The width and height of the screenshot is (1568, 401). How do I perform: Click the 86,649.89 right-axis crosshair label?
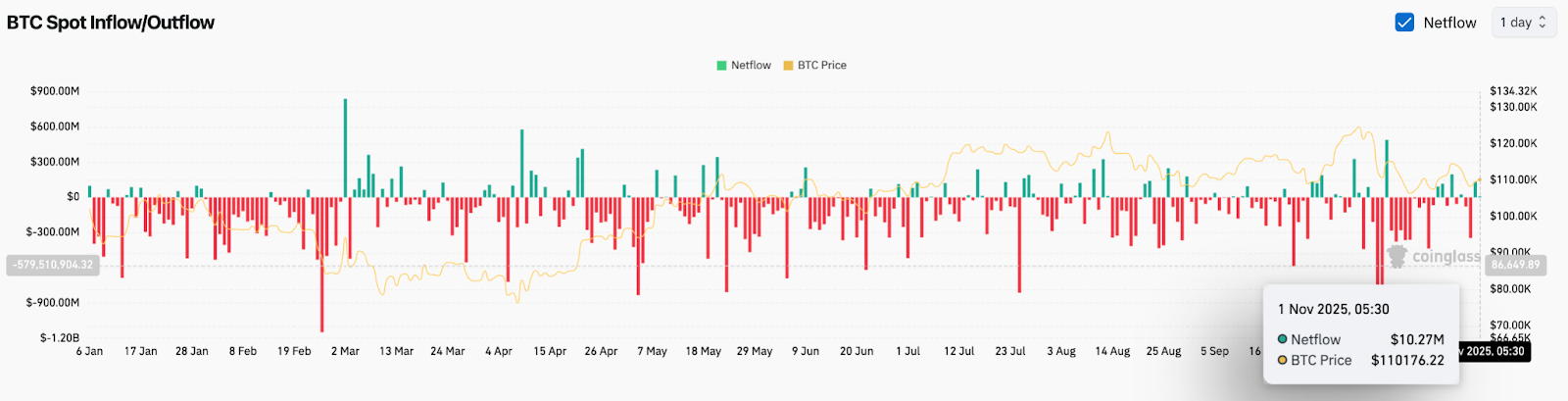pyautogui.click(x=1515, y=265)
